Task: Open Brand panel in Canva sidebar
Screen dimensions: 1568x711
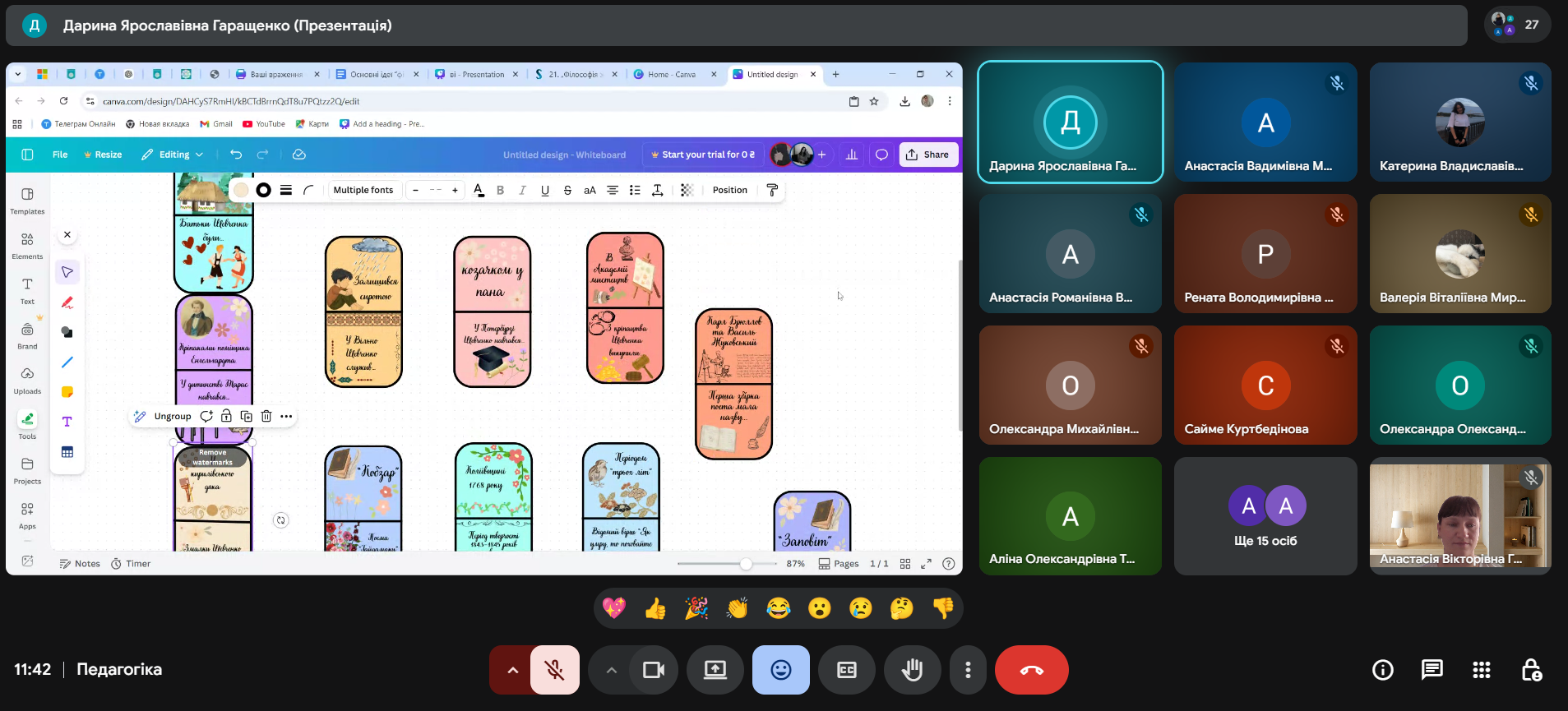Action: click(27, 335)
